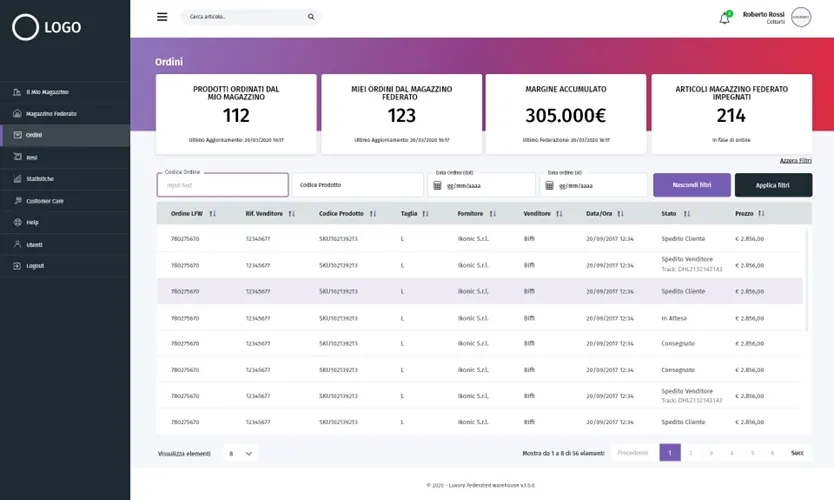Click Magazzino Federato sidebar icon
This screenshot has width=834, height=500.
[x=17, y=113]
